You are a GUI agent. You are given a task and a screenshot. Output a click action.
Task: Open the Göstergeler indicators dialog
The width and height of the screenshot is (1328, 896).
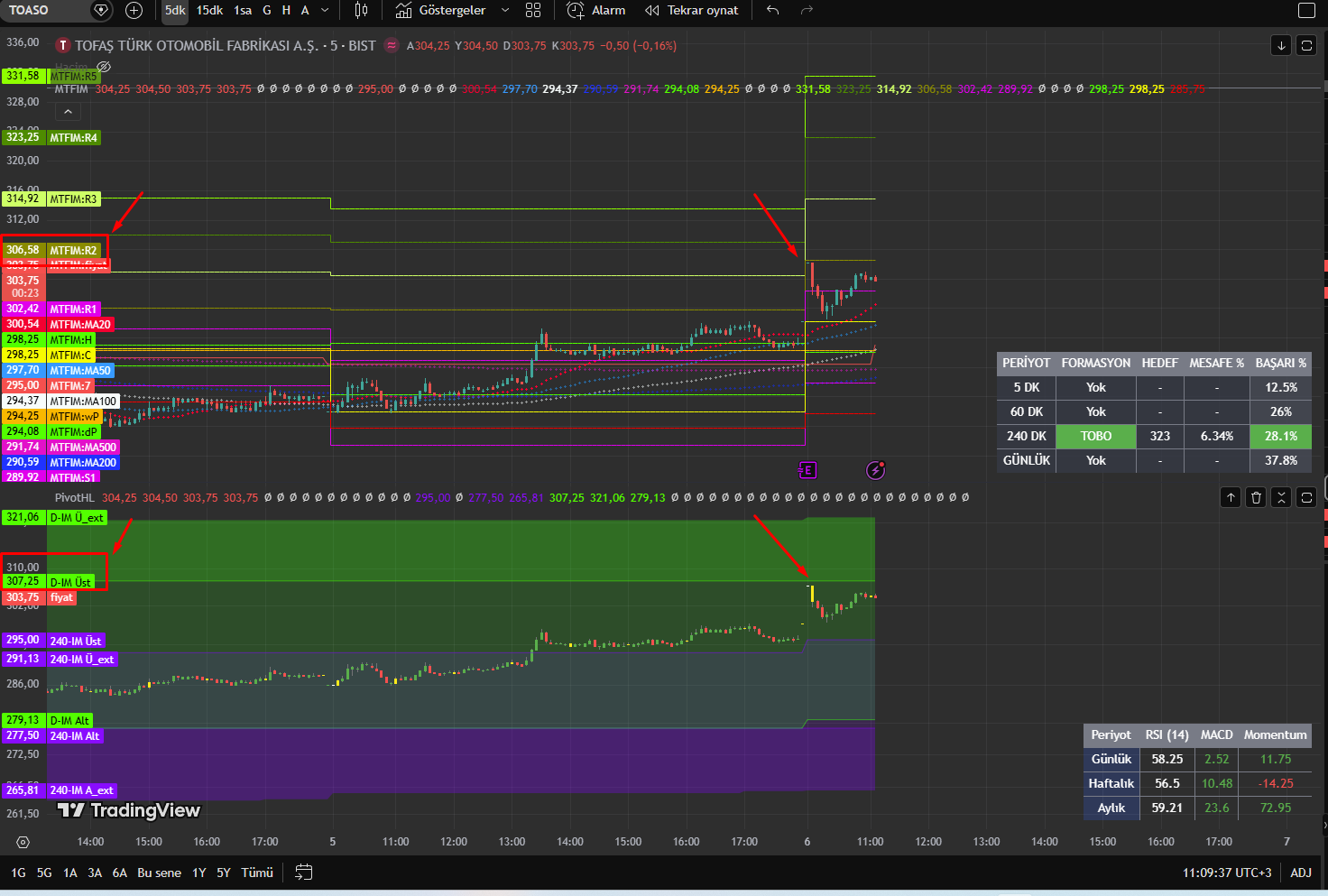pos(441,11)
